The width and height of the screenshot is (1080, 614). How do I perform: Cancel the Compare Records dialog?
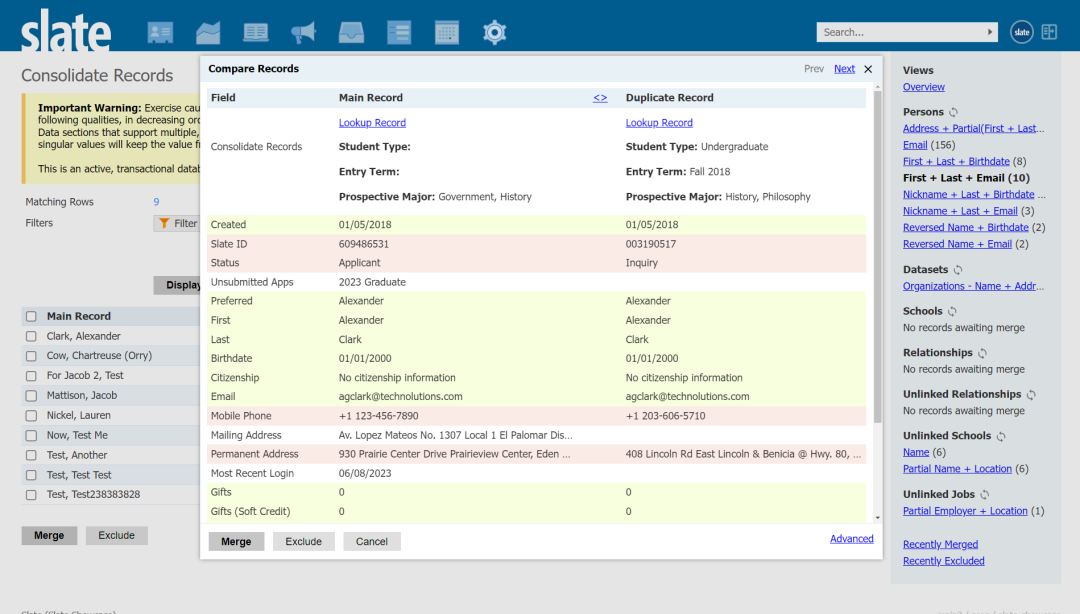point(372,542)
